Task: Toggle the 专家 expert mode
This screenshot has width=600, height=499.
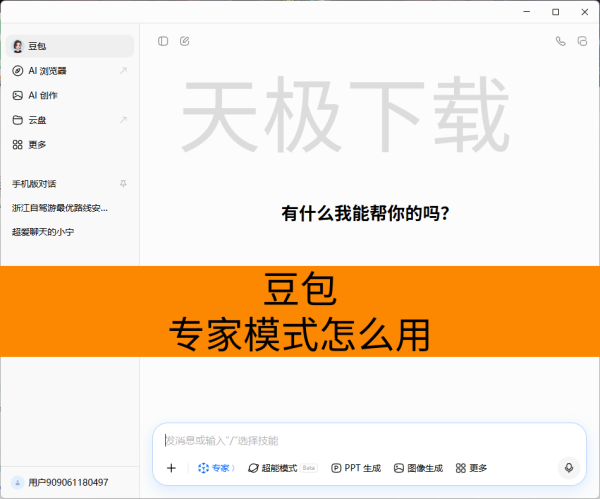Action: tap(215, 467)
